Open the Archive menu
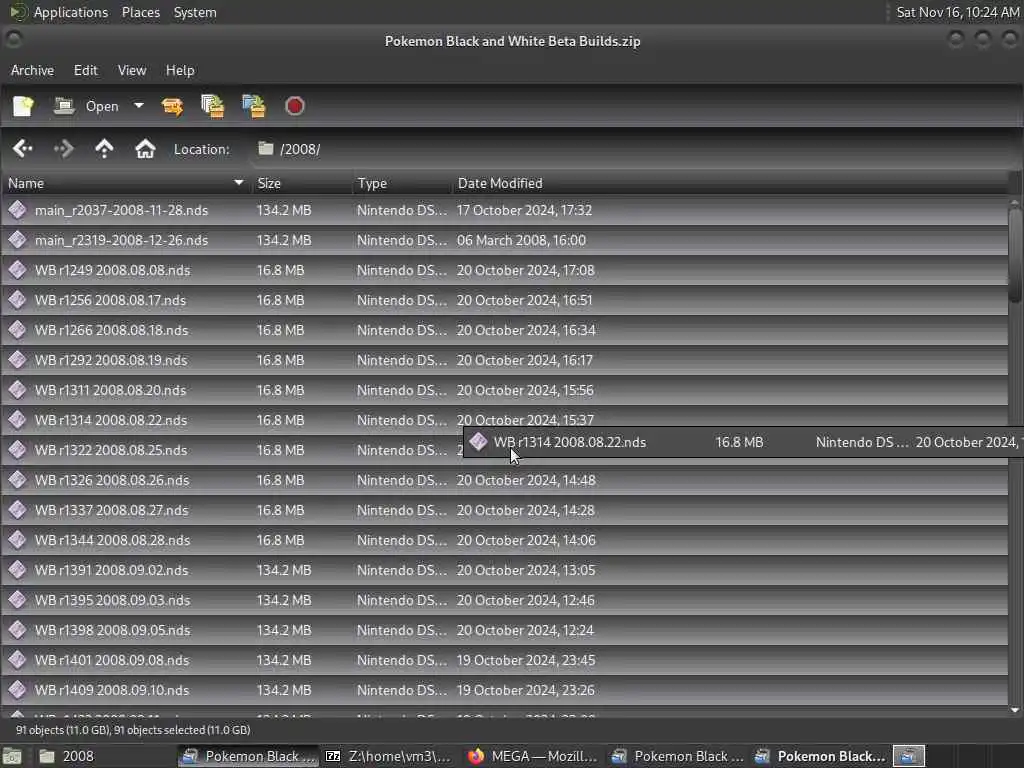 click(32, 70)
